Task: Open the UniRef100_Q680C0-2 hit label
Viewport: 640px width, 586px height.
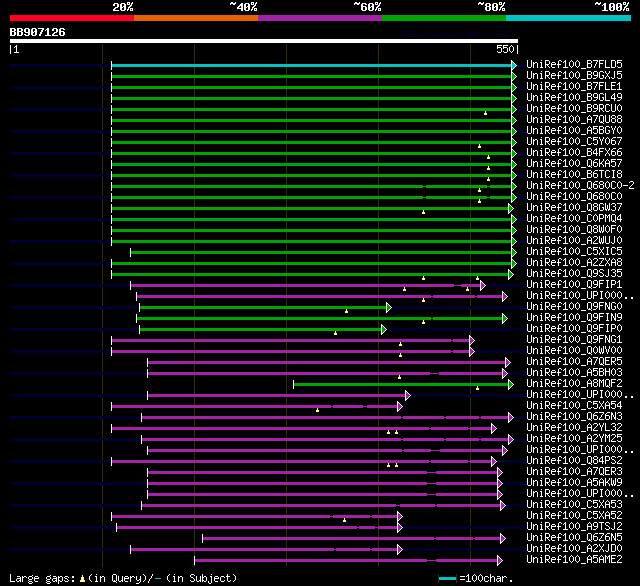Action: pyautogui.click(x=580, y=186)
